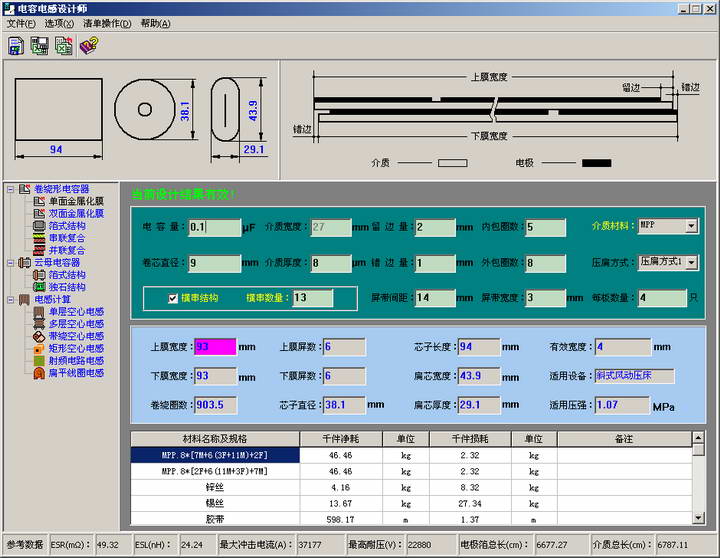Select 矩形空心电感 inductor item

[76, 348]
